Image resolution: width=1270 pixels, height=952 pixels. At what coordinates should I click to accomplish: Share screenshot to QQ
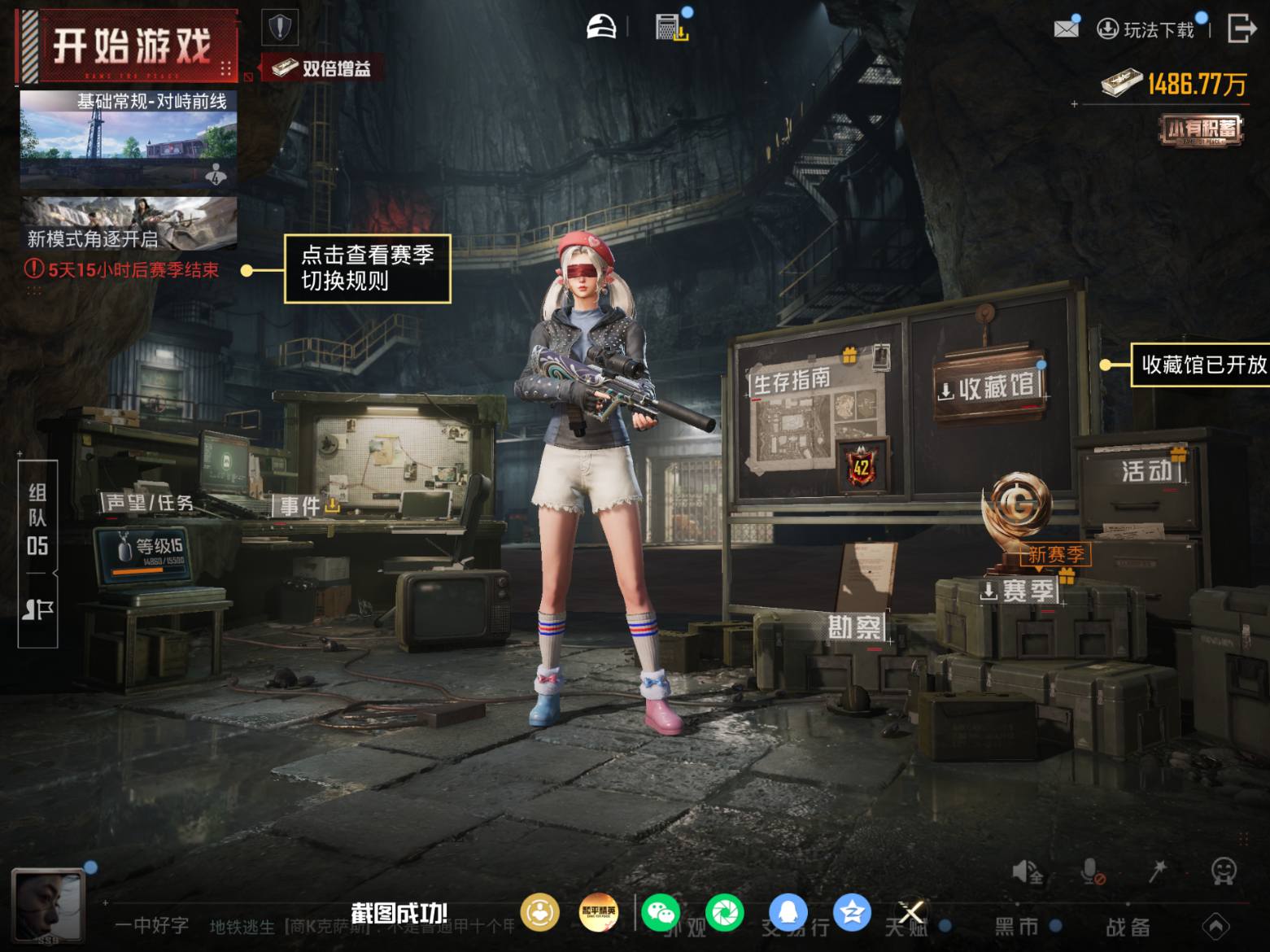click(x=788, y=913)
